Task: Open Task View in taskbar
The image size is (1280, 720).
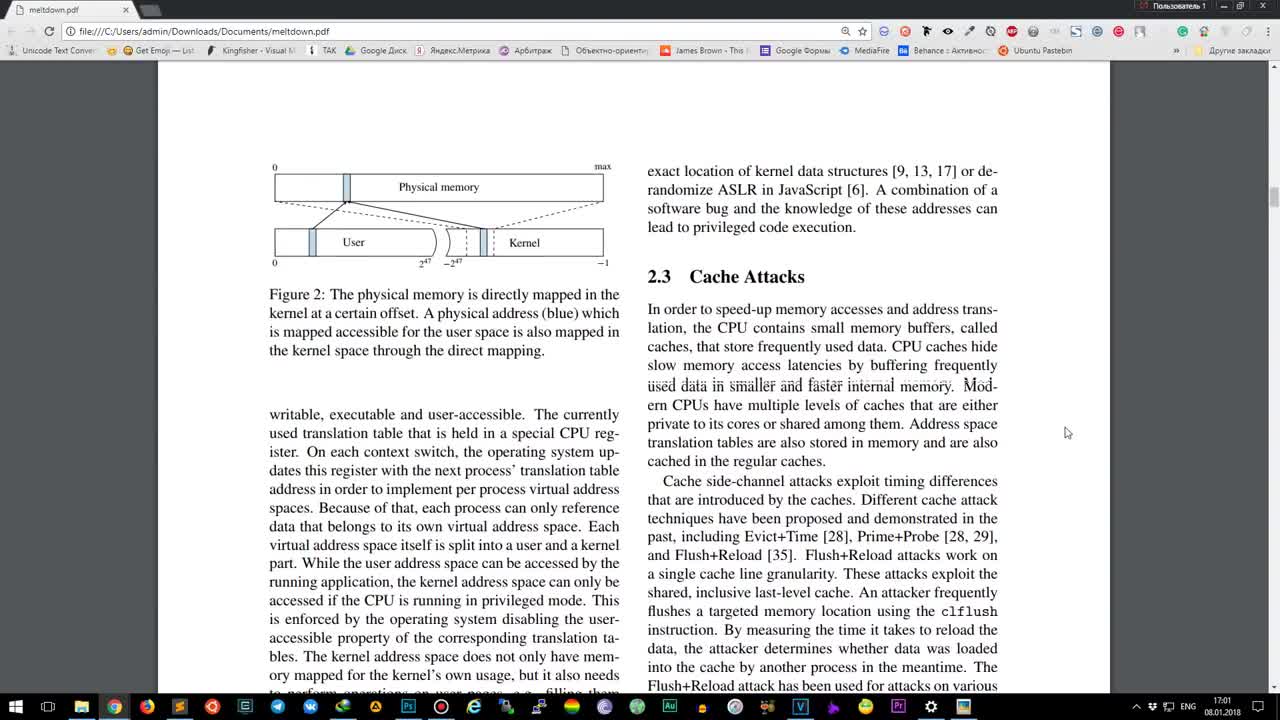Action: 48,706
